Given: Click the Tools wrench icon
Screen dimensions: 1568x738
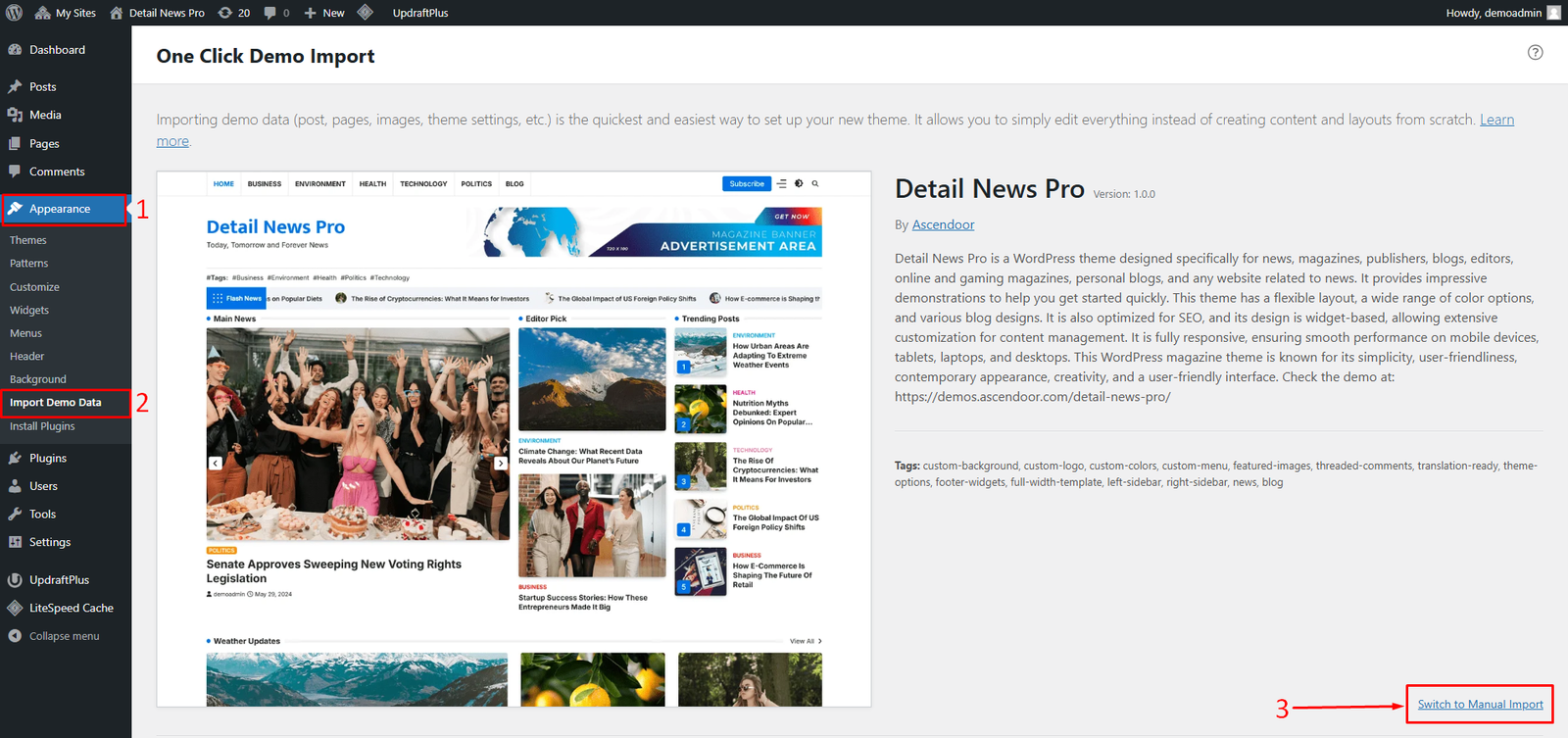Looking at the screenshot, I should pyautogui.click(x=15, y=515).
